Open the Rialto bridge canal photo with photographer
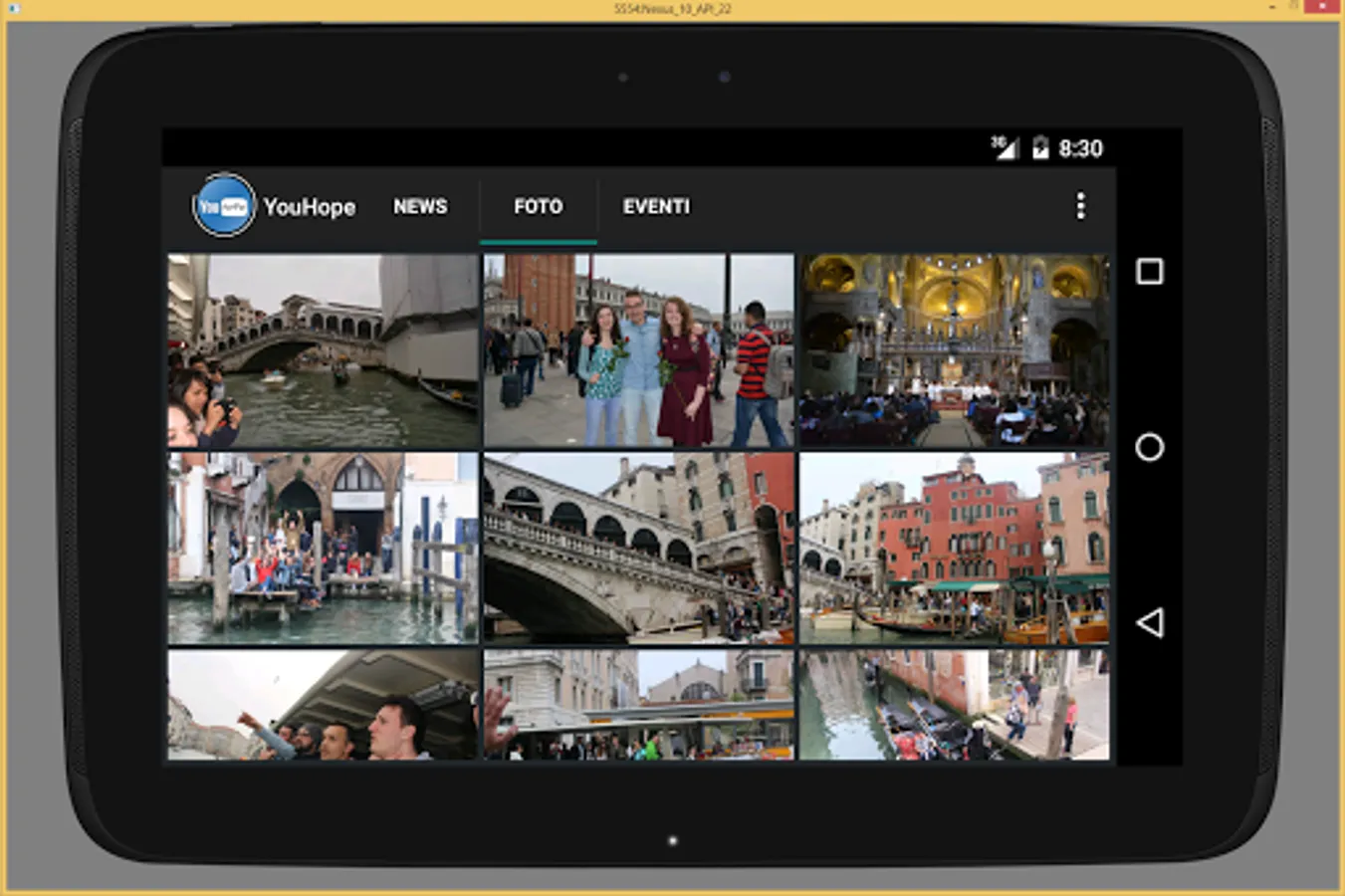 pos(324,350)
